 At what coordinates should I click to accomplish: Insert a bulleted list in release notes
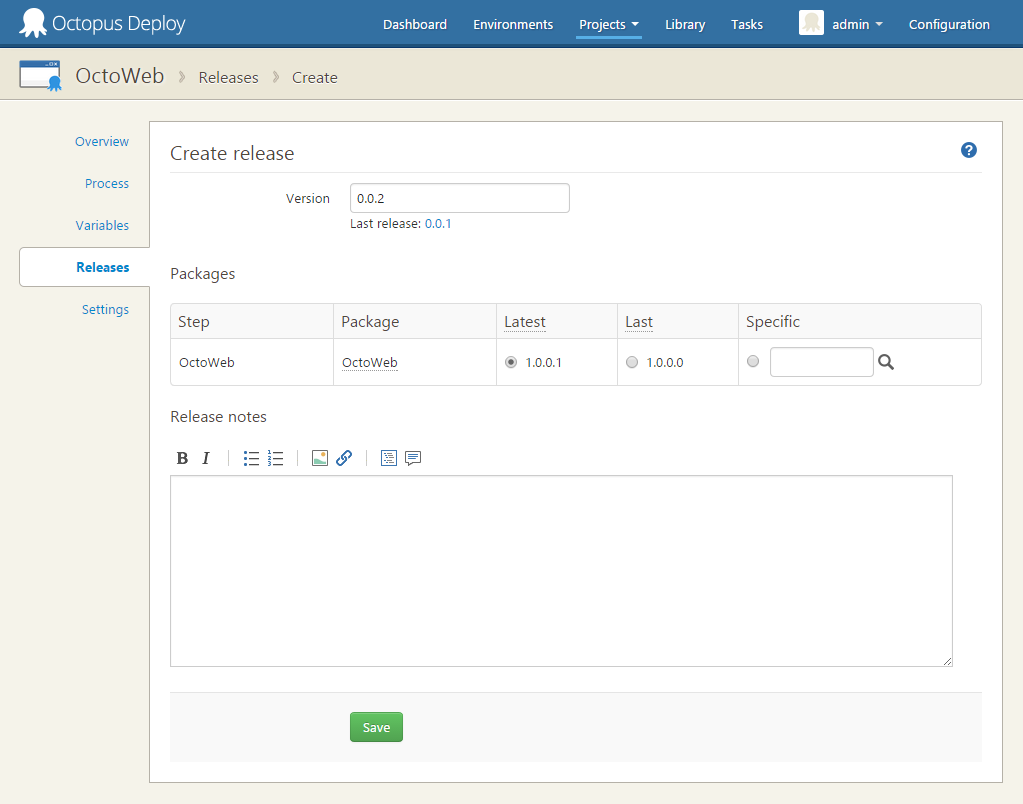[251, 458]
